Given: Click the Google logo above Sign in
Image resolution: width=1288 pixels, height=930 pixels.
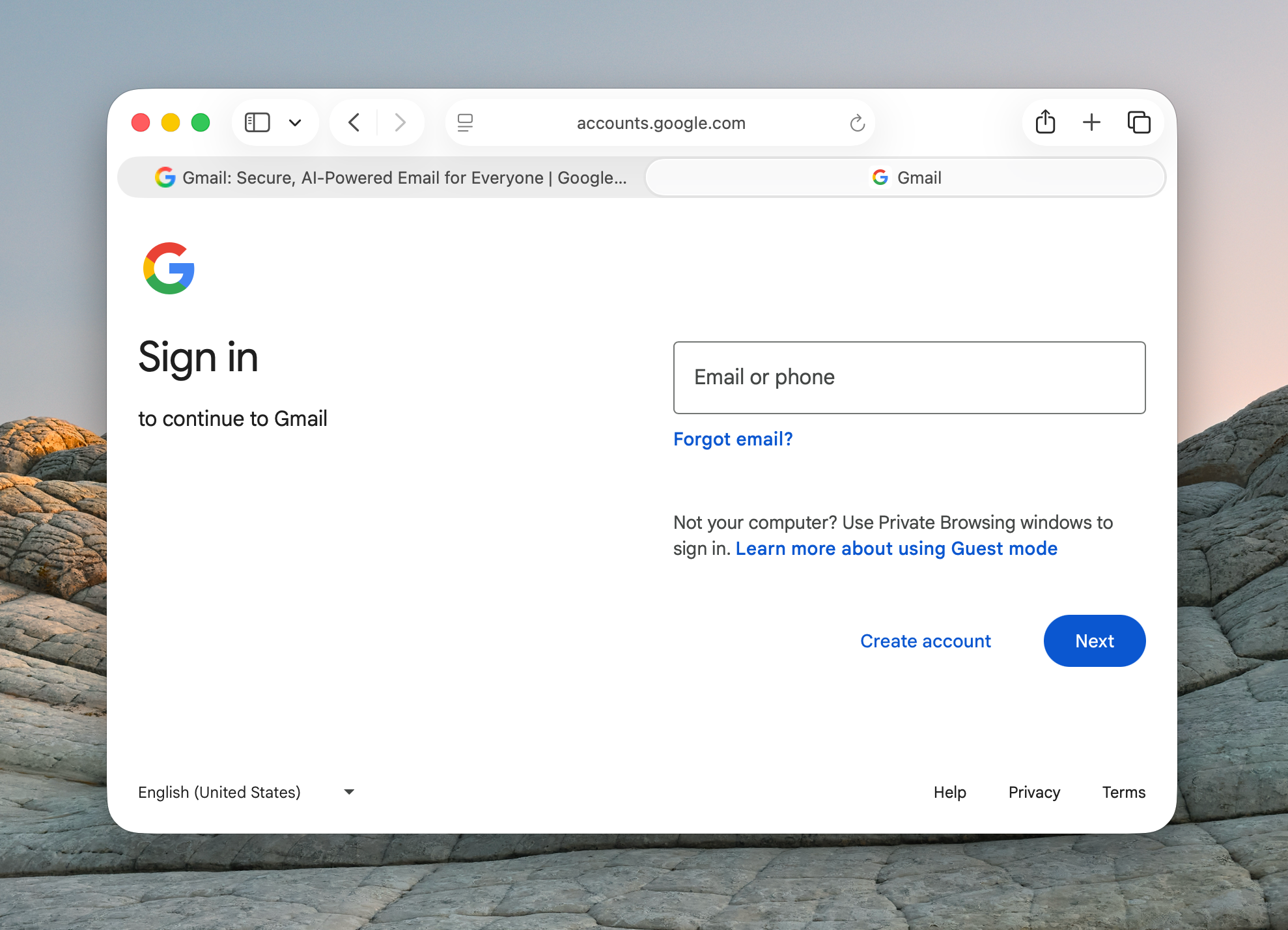Looking at the screenshot, I should point(169,268).
